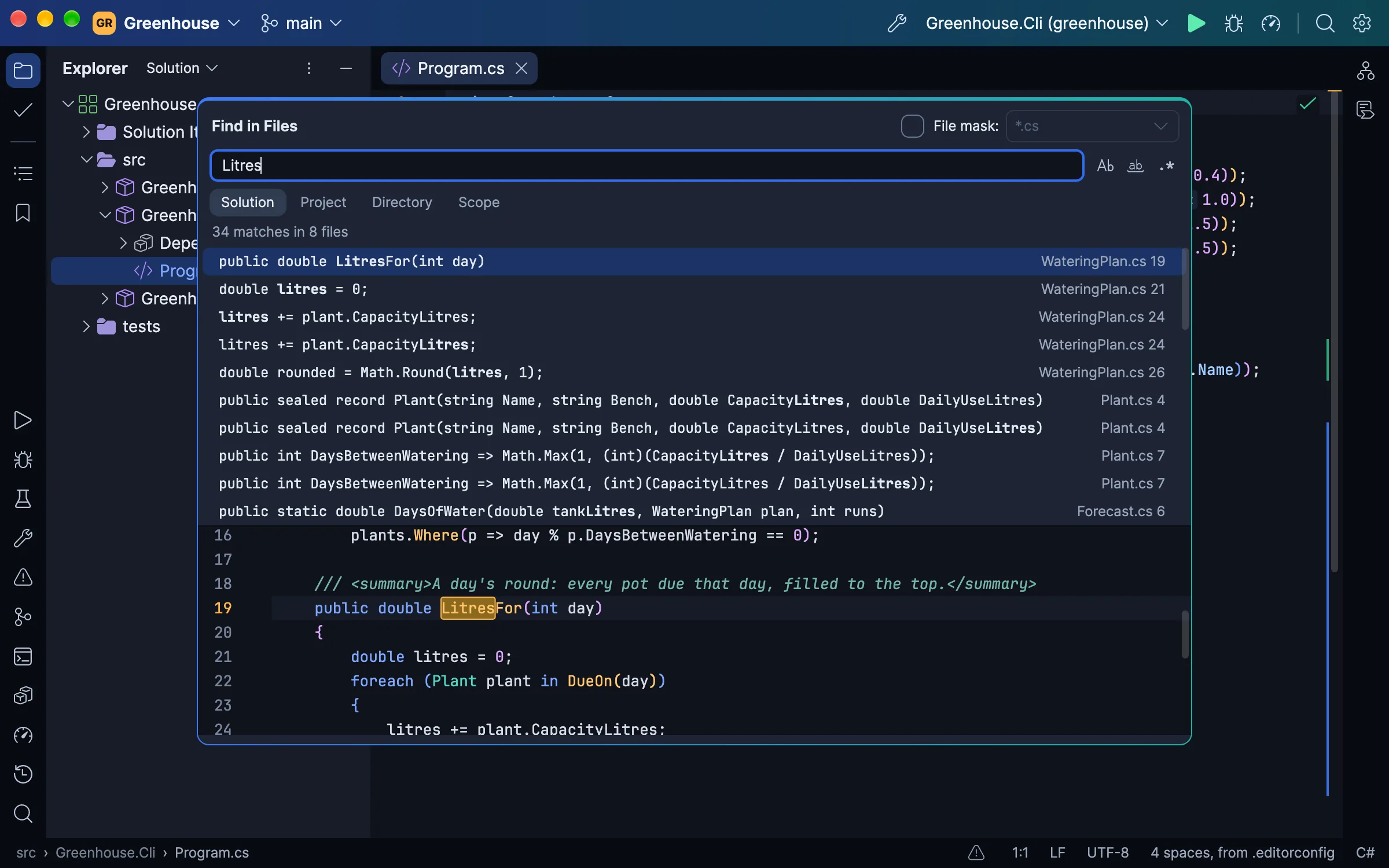Enable the File mask checkbox
Image resolution: width=1389 pixels, height=868 pixels.
point(912,126)
